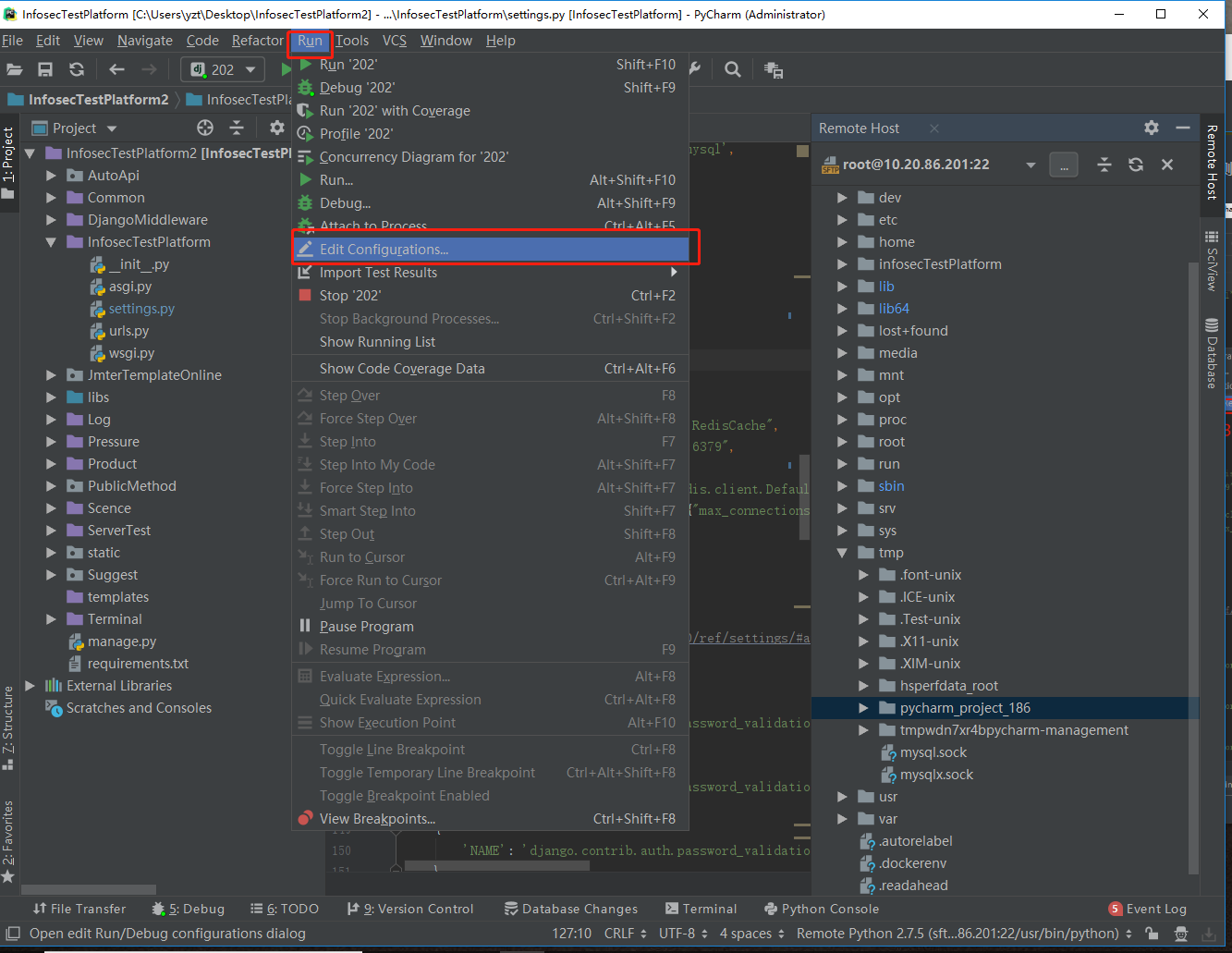The image size is (1232, 953).
Task: Select Stop '202' menu item
Action: (x=491, y=296)
